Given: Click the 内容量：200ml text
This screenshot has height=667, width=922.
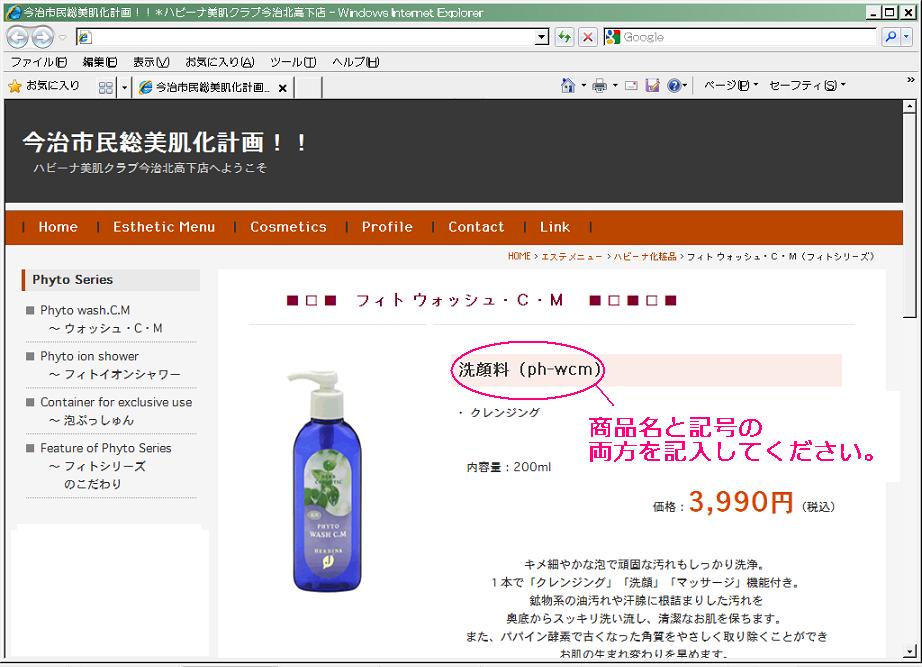Looking at the screenshot, I should click(x=509, y=467).
